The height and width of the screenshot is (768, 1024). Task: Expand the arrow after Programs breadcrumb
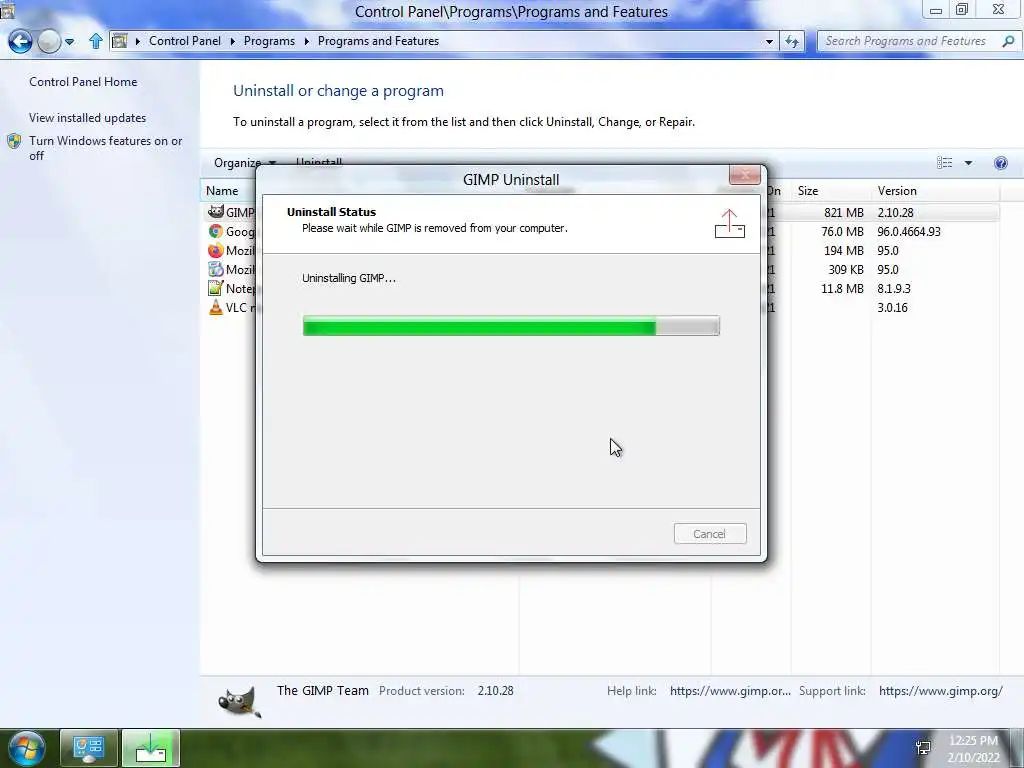tap(306, 41)
